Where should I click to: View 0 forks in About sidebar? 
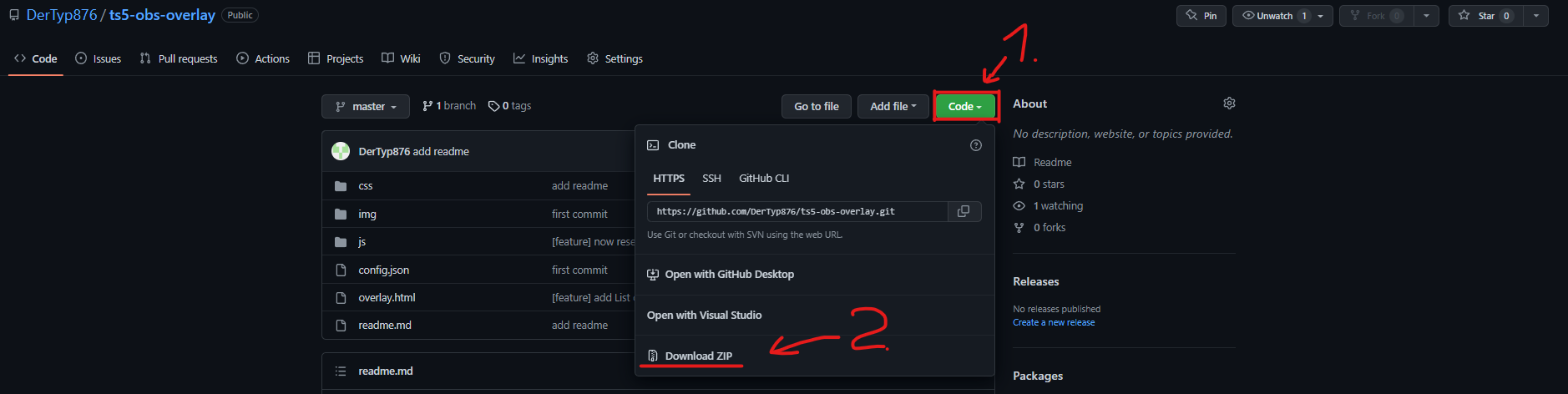tap(1039, 228)
